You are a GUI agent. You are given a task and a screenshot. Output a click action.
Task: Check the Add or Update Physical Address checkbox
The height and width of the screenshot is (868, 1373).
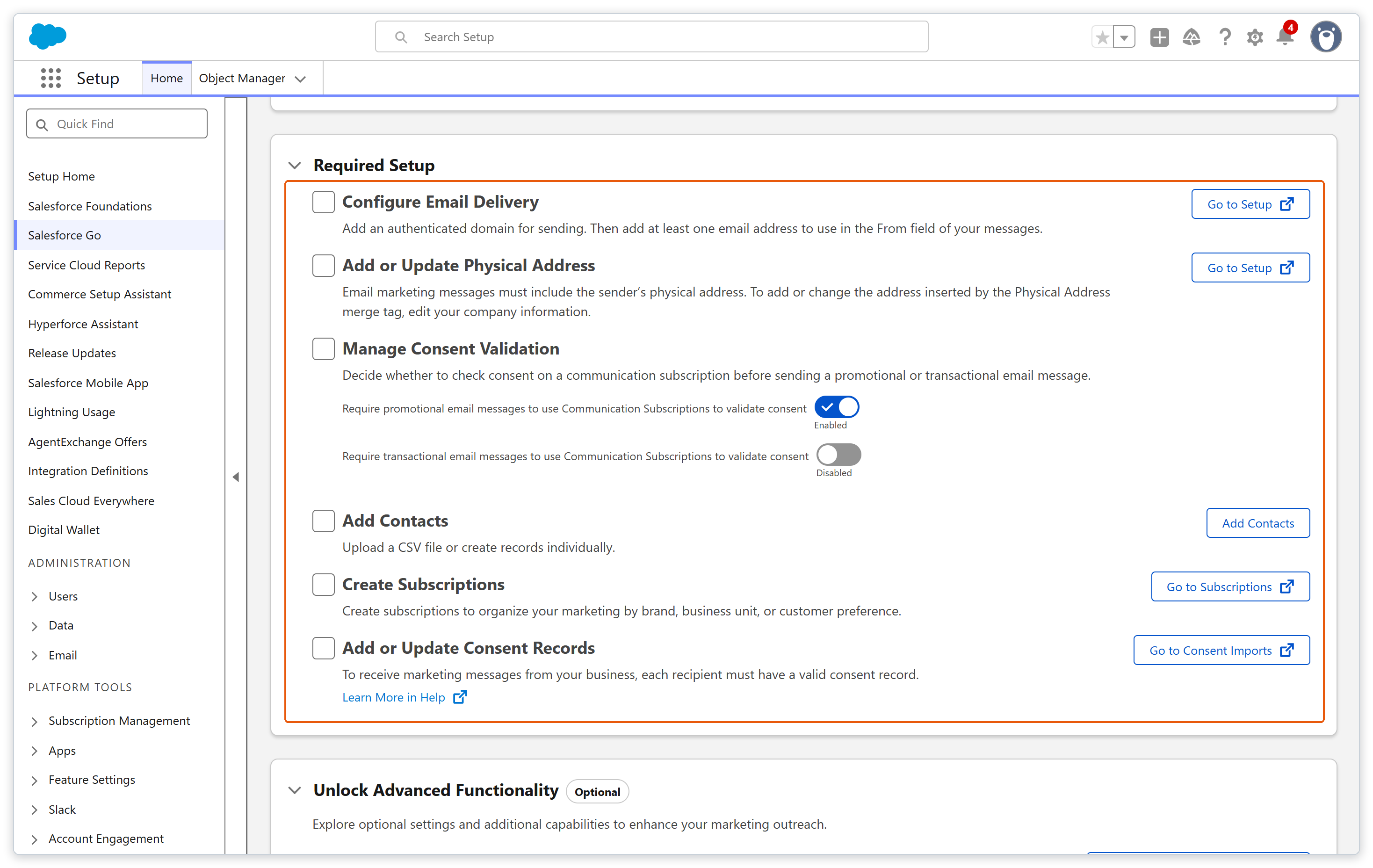323,265
